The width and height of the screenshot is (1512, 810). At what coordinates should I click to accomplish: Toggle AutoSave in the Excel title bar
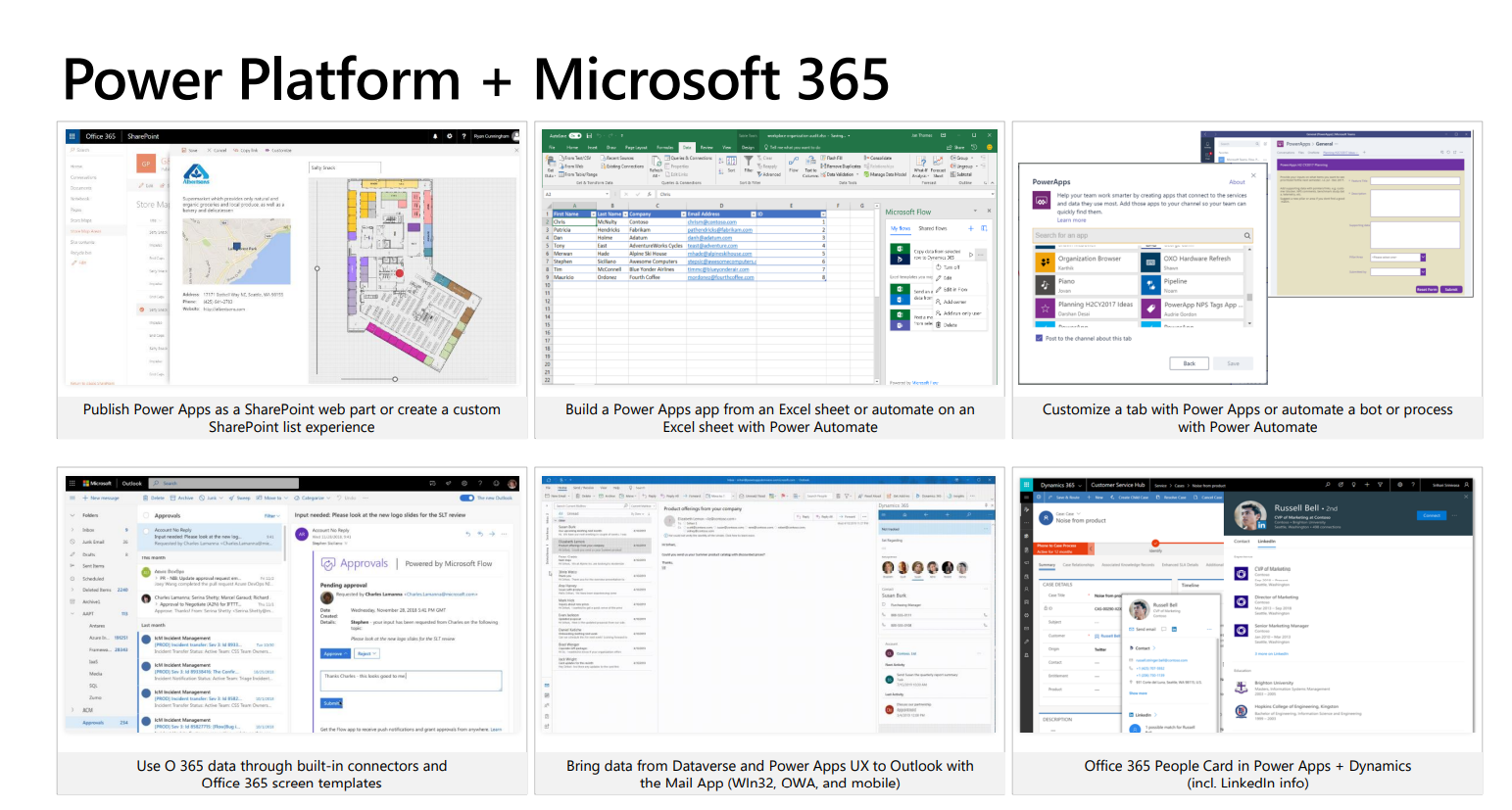coord(575,136)
